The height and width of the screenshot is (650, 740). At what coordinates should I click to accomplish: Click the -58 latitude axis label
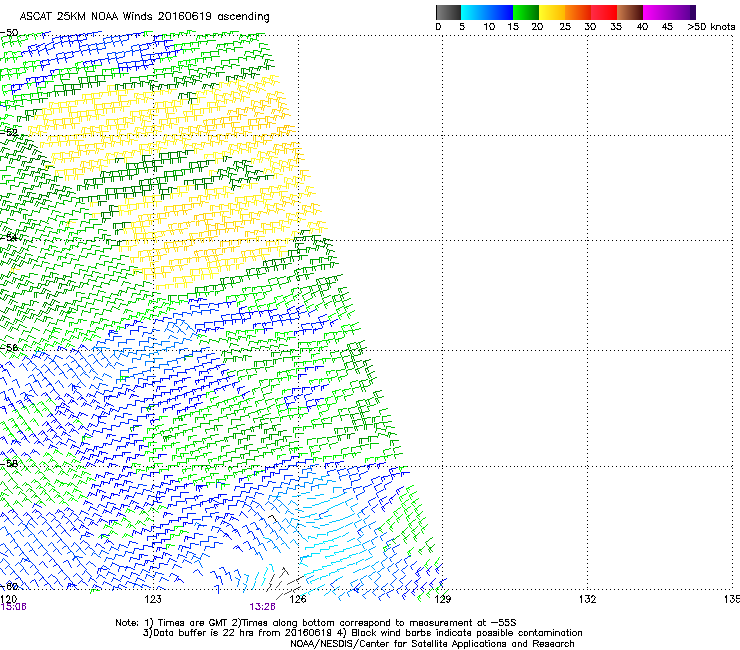(9, 464)
